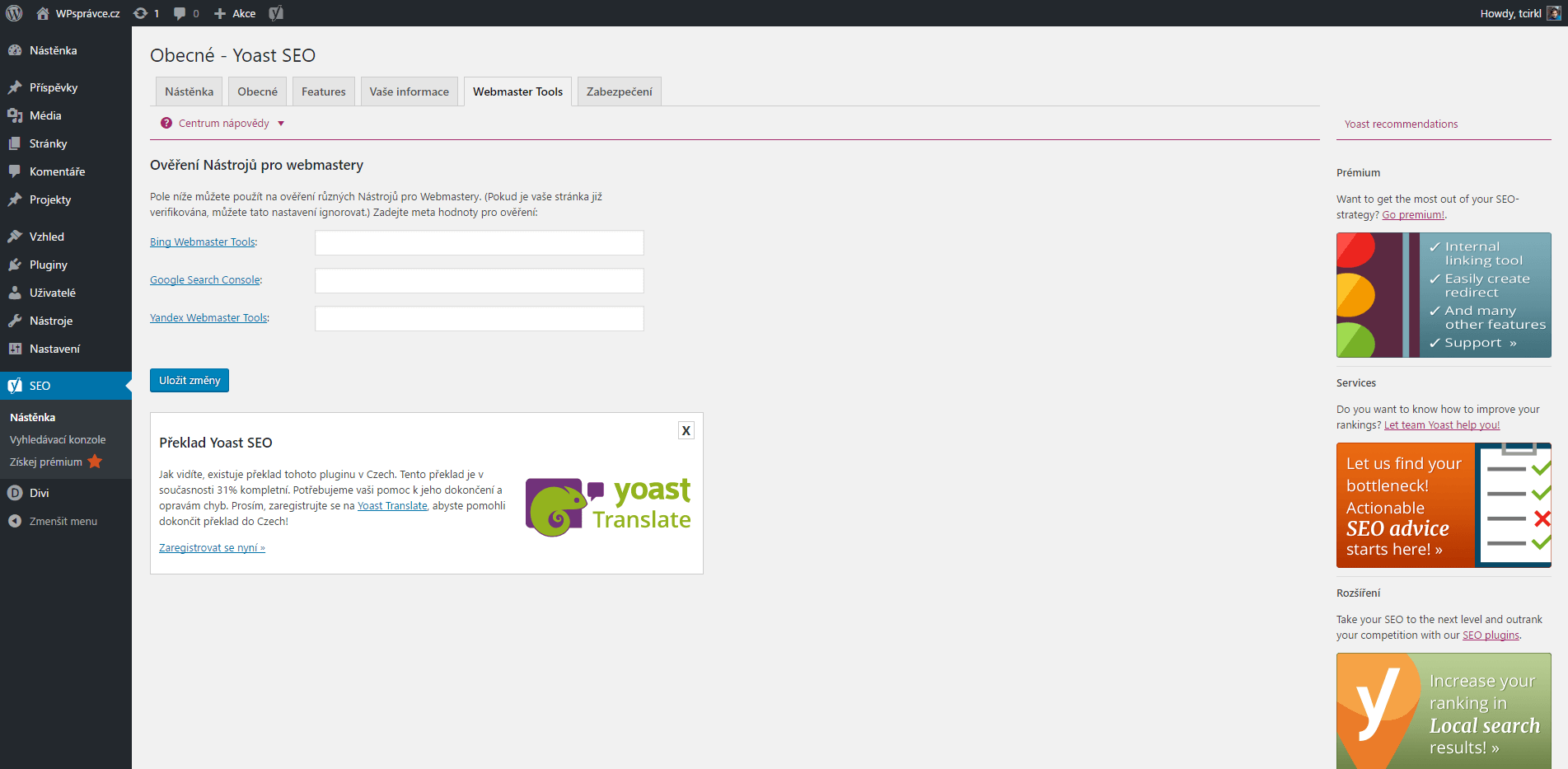Click the Komentáře comment icon in sidebar
The image size is (1568, 769).
click(x=15, y=171)
